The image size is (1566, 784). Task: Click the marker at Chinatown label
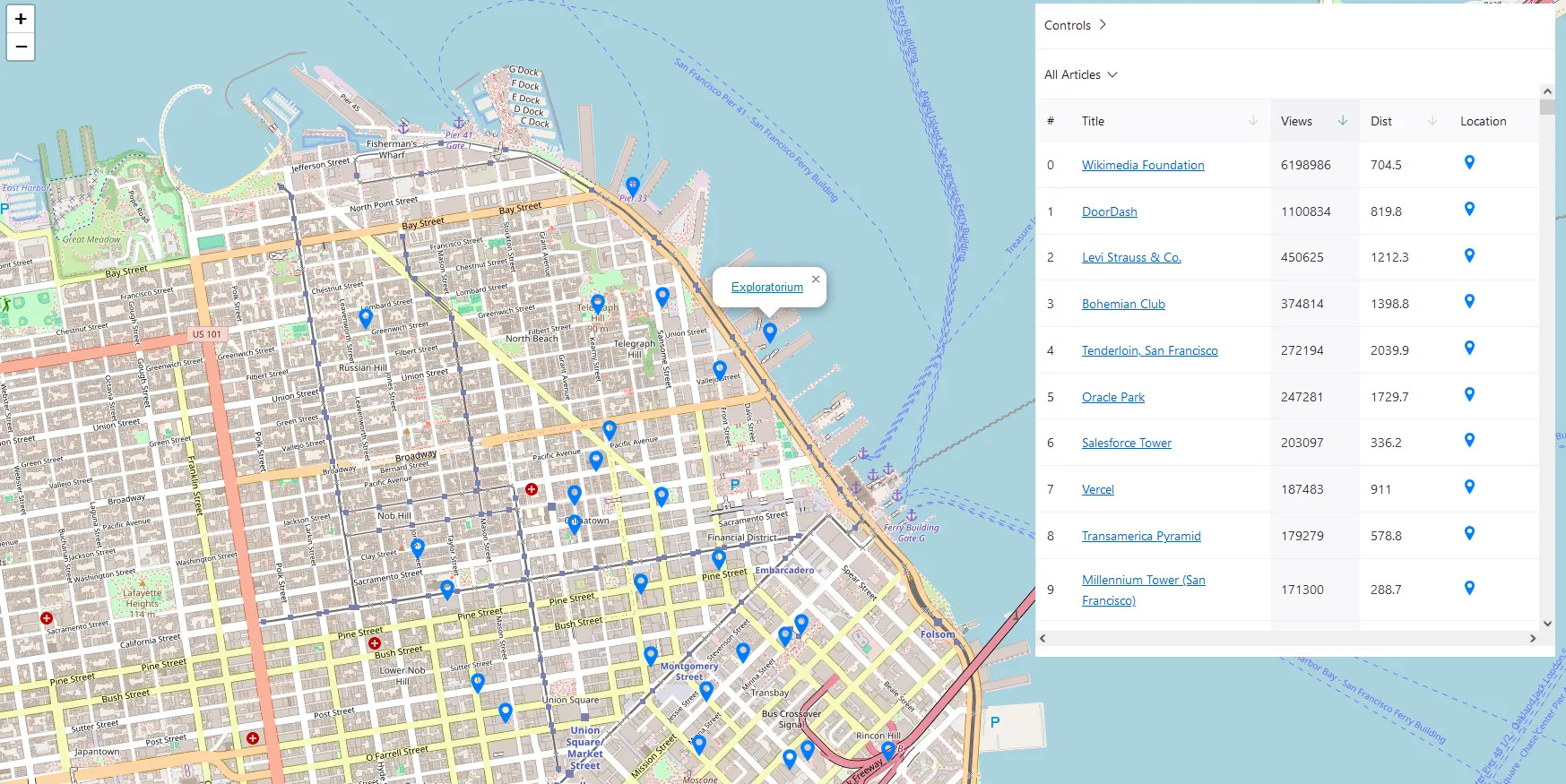575,525
